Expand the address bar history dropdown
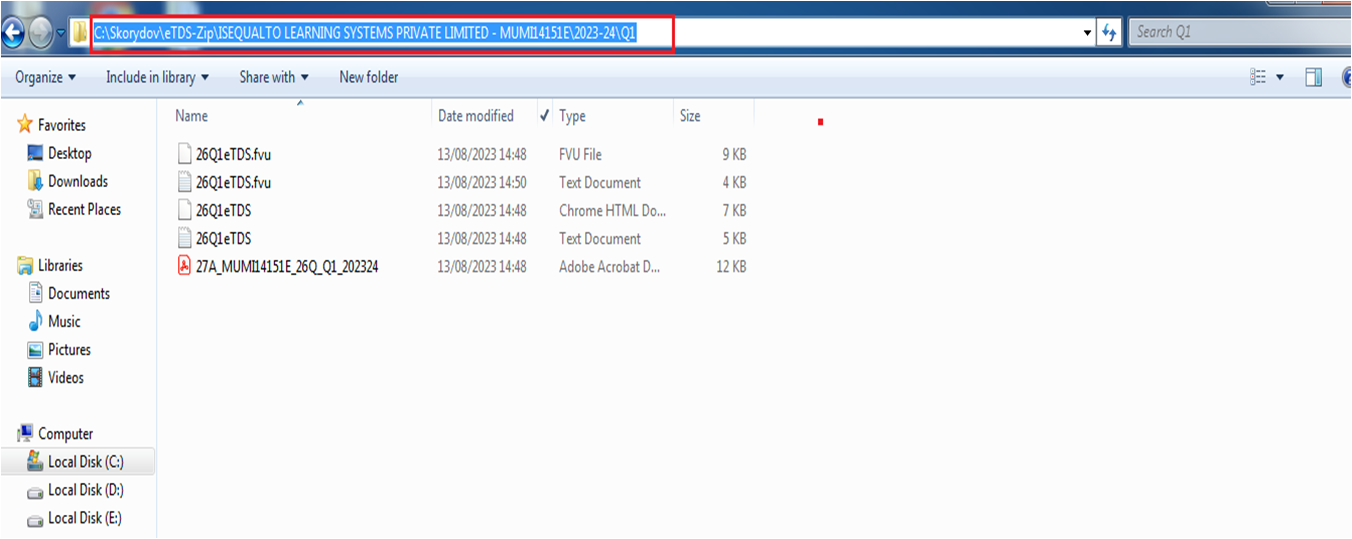 1088,33
